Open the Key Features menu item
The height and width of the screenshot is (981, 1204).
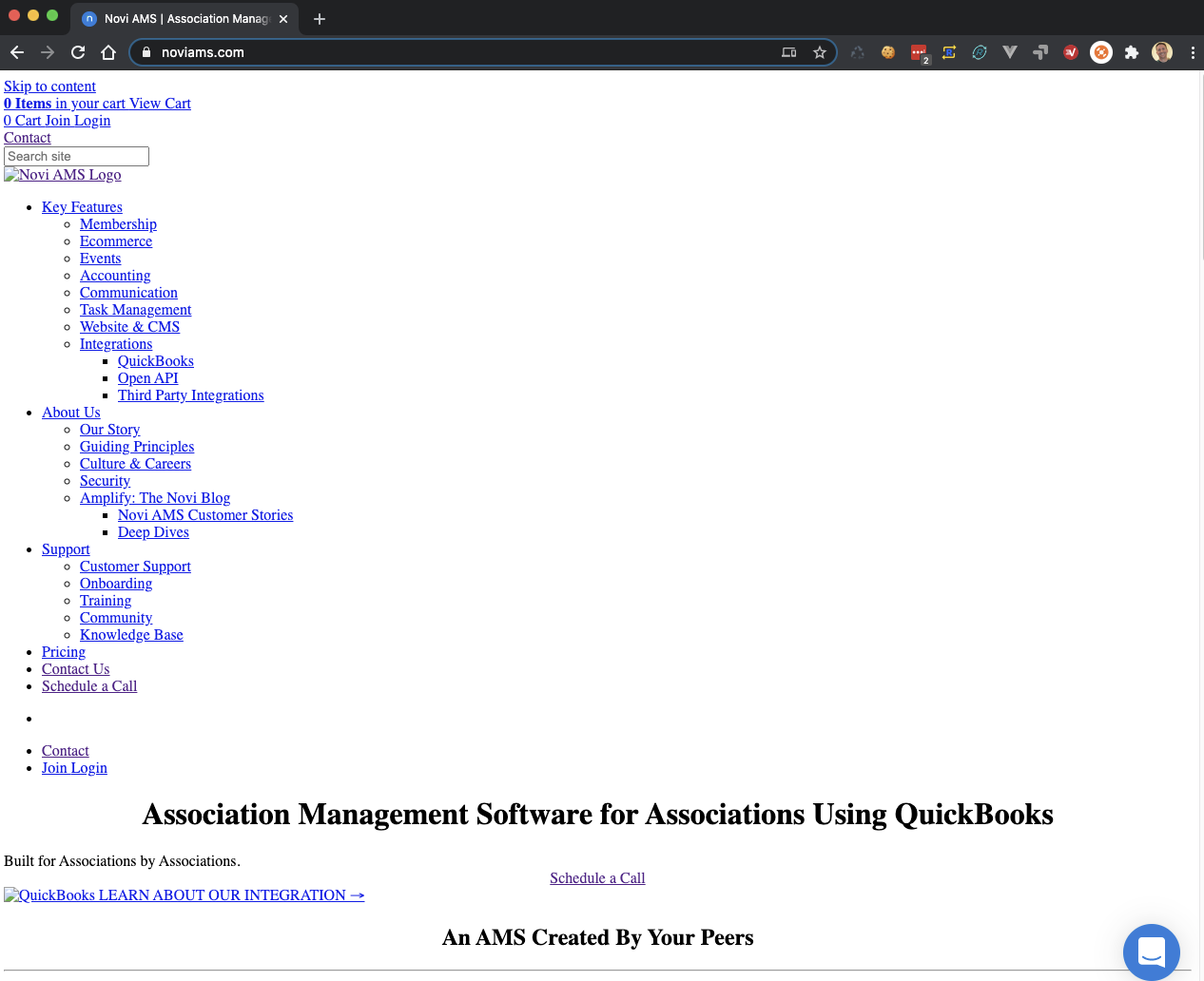[82, 207]
